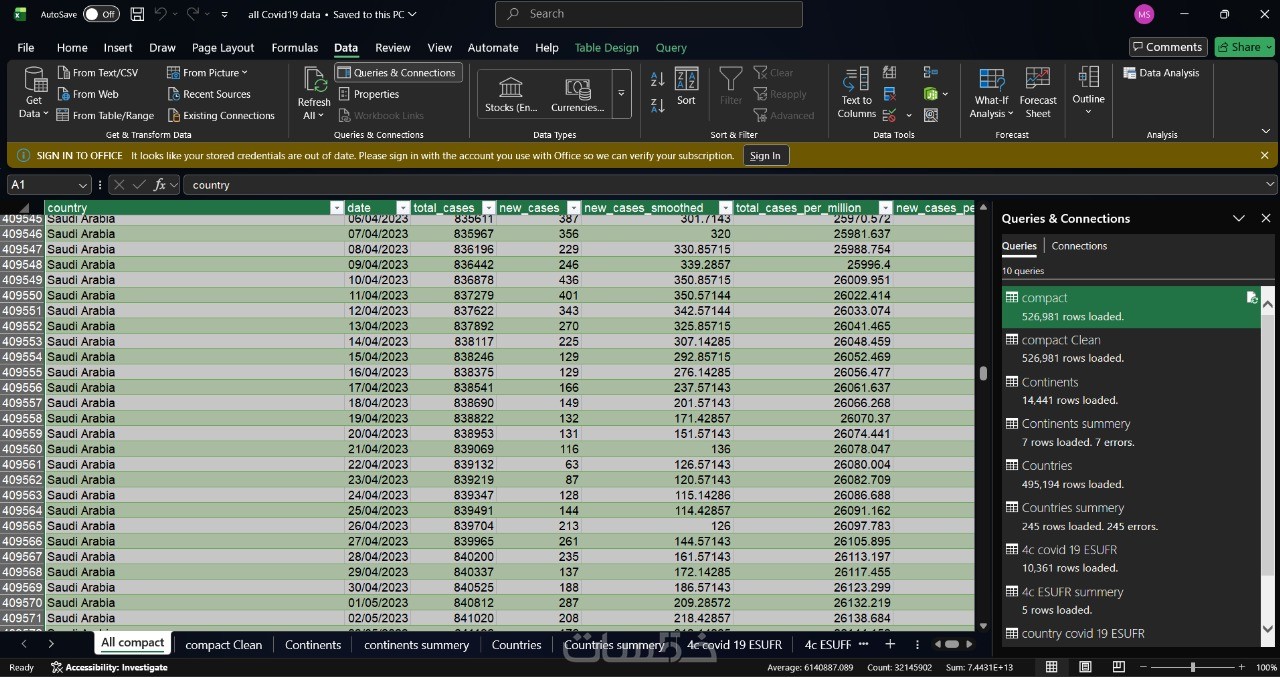Click the Comments button

pos(1168,47)
